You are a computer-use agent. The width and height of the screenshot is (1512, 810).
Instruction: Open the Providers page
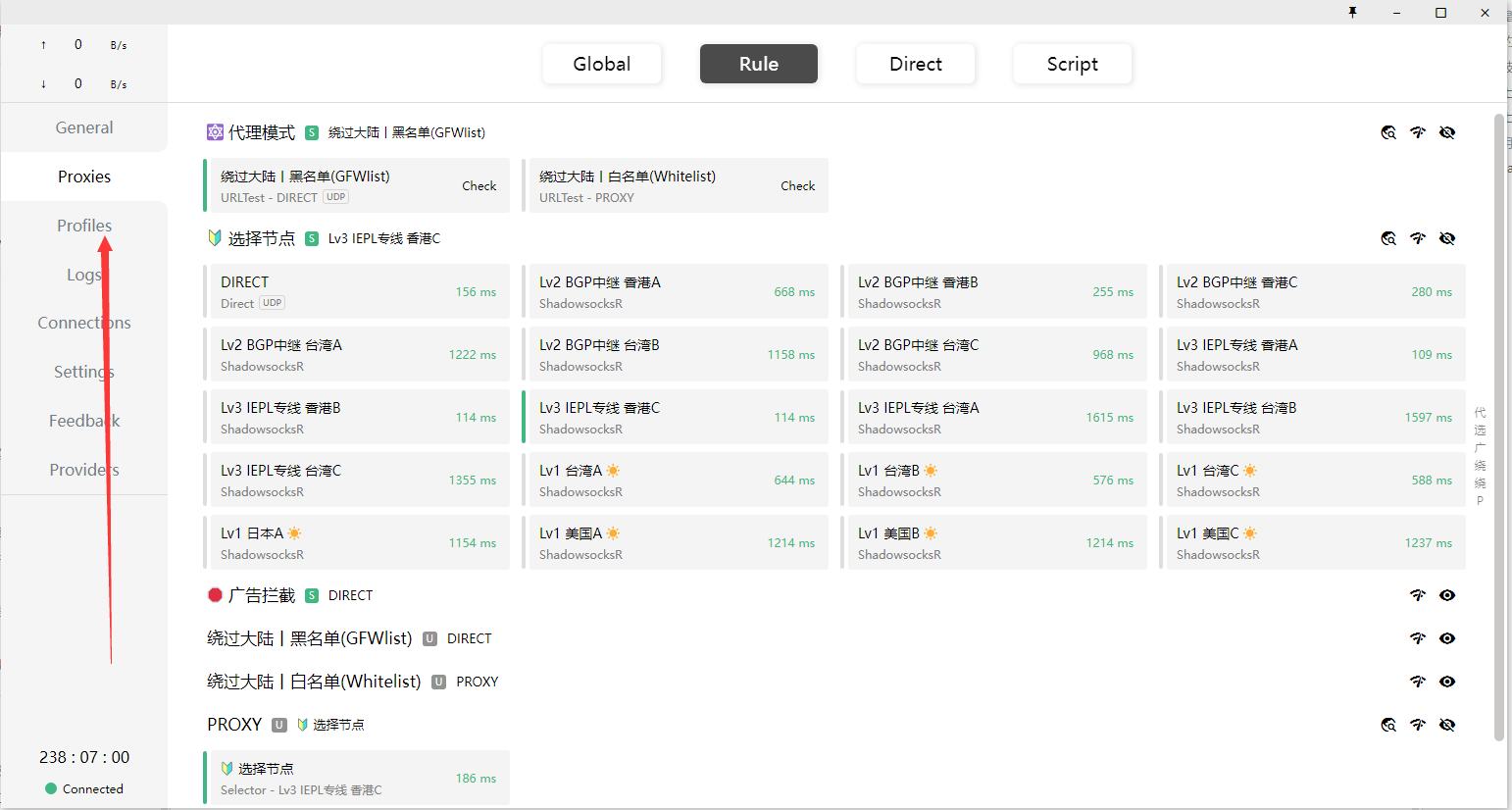[84, 470]
